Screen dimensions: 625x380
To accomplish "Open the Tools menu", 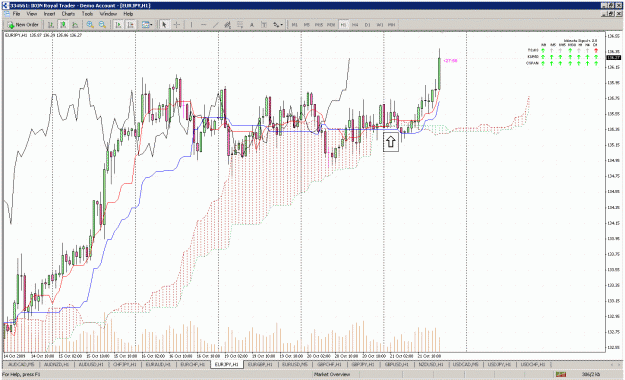I will (87, 14).
